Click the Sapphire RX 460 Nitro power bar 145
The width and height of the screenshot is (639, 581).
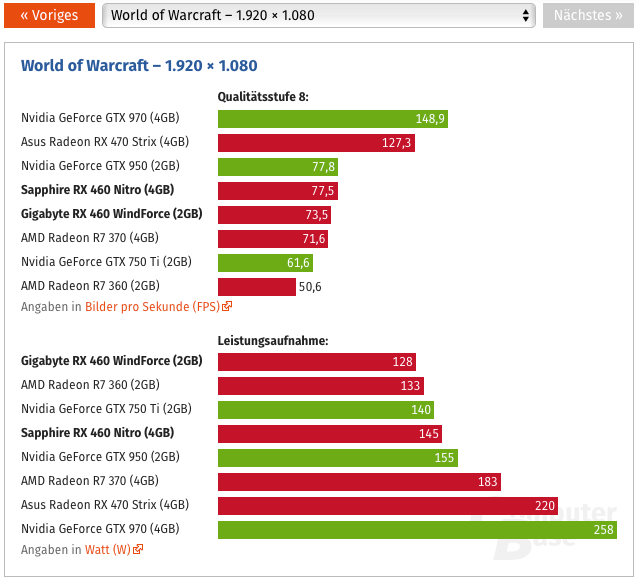coord(330,434)
